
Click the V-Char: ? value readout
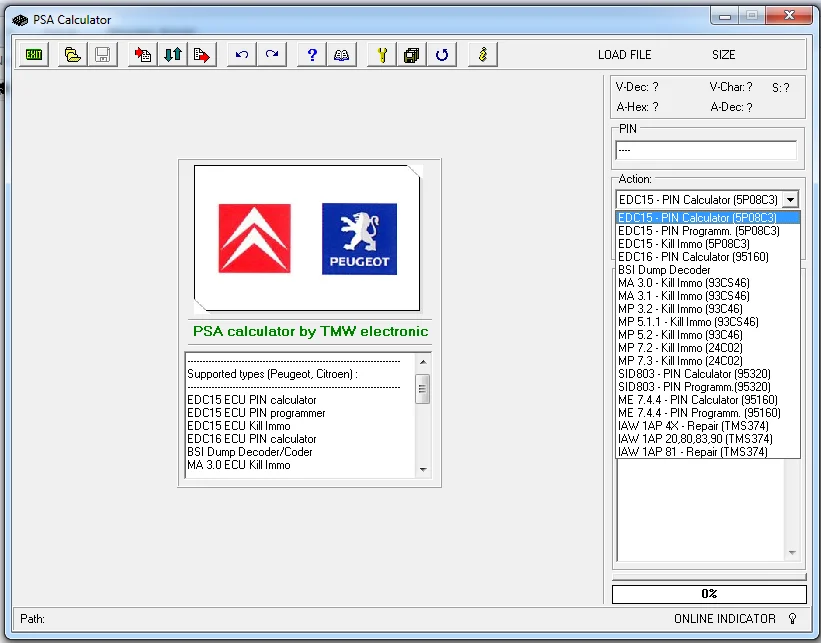[x=731, y=87]
